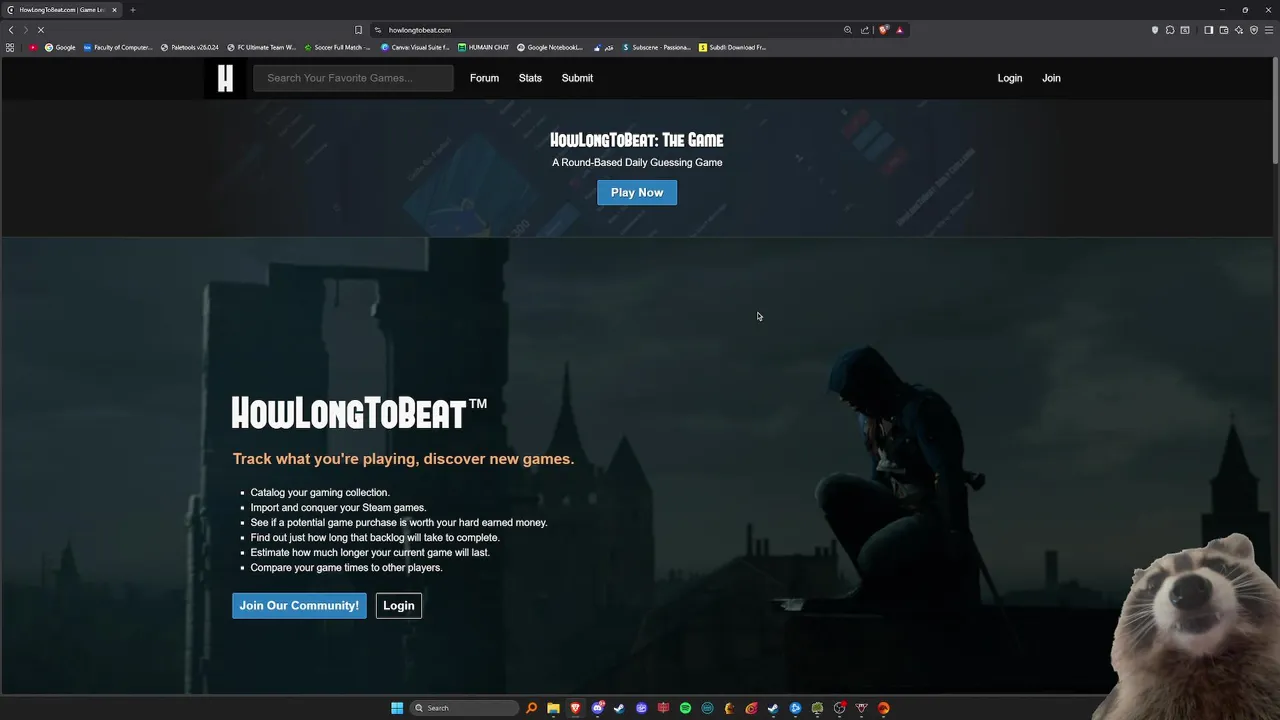Open Brave Rewards triangle icon
Viewport: 1280px width, 720px height.
pyautogui.click(x=899, y=30)
